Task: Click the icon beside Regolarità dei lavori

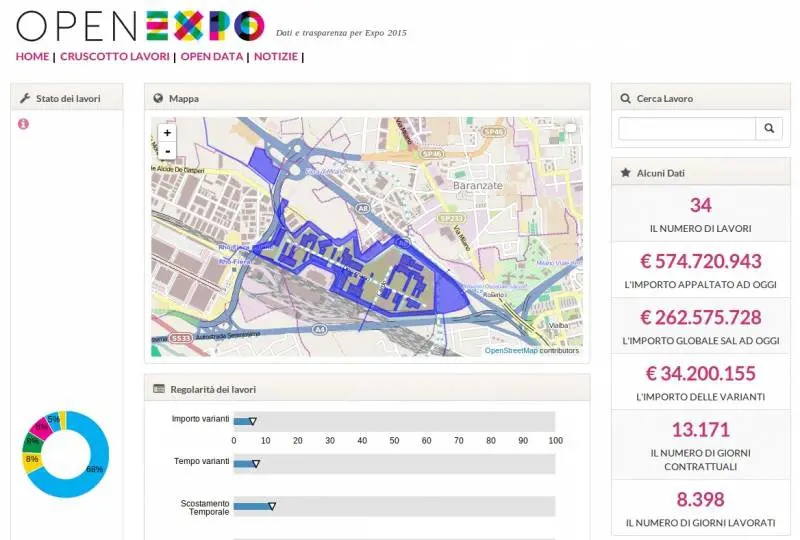Action: pos(159,389)
